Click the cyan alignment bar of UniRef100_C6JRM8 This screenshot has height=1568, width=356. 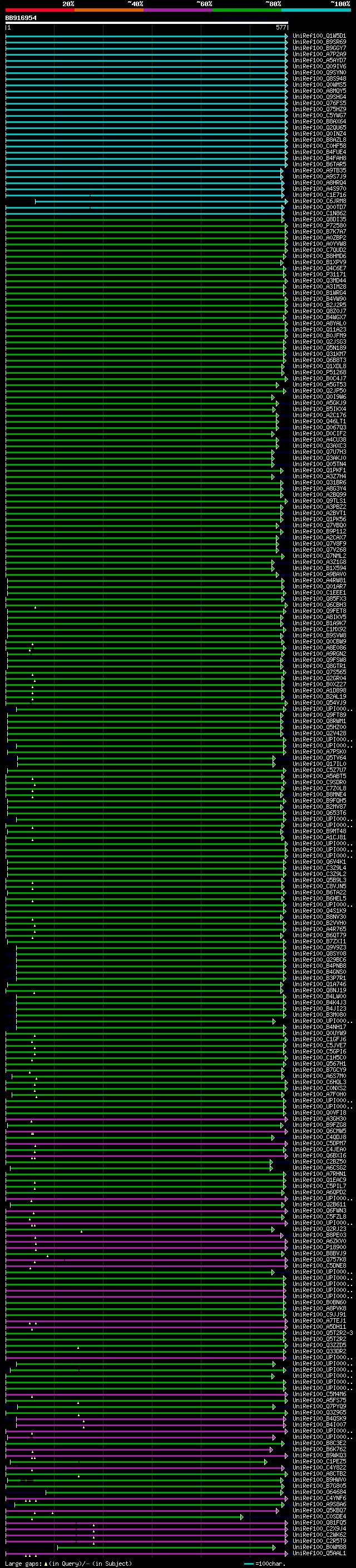click(160, 201)
